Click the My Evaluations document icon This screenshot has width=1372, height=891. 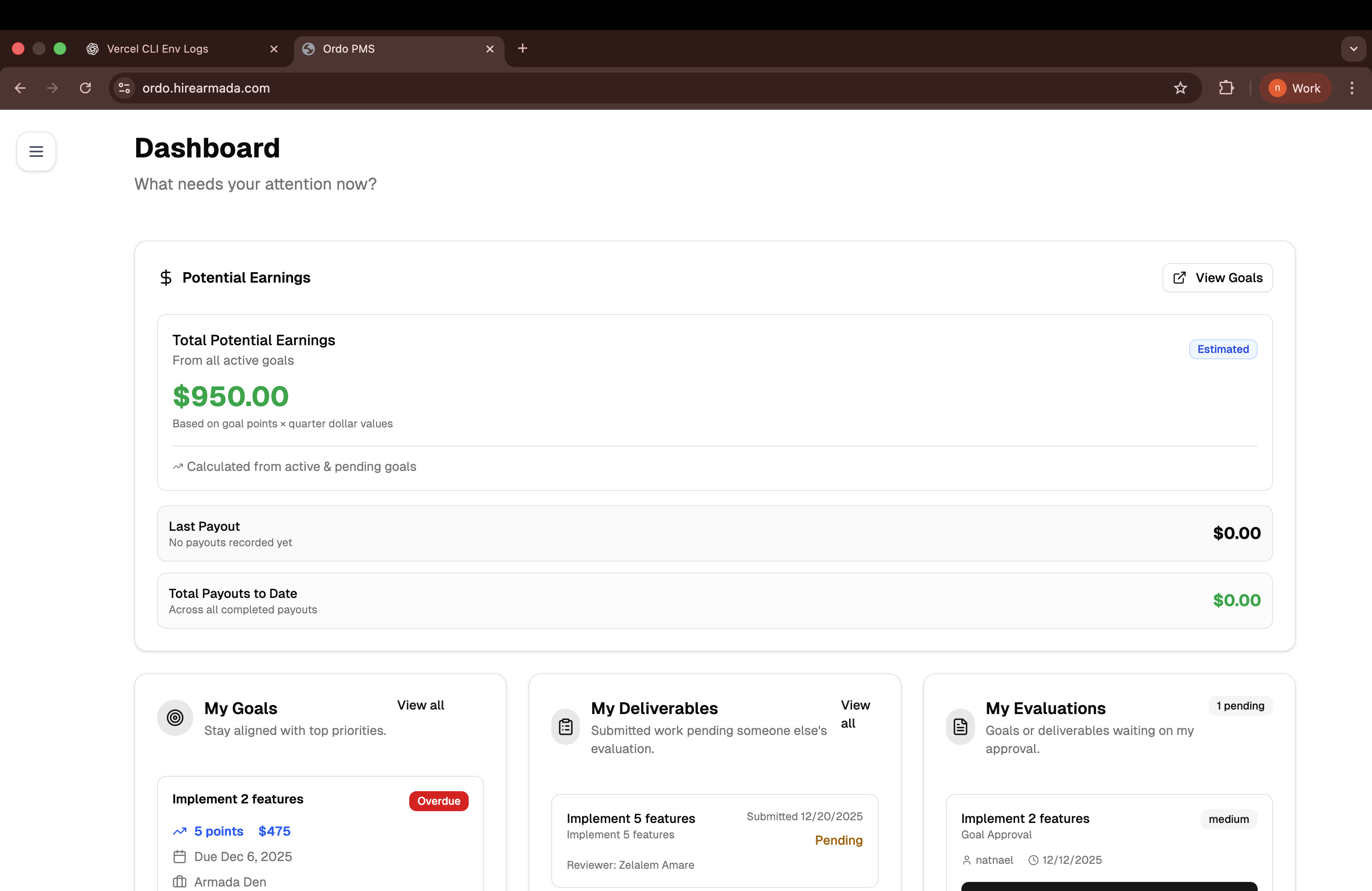tap(960, 727)
